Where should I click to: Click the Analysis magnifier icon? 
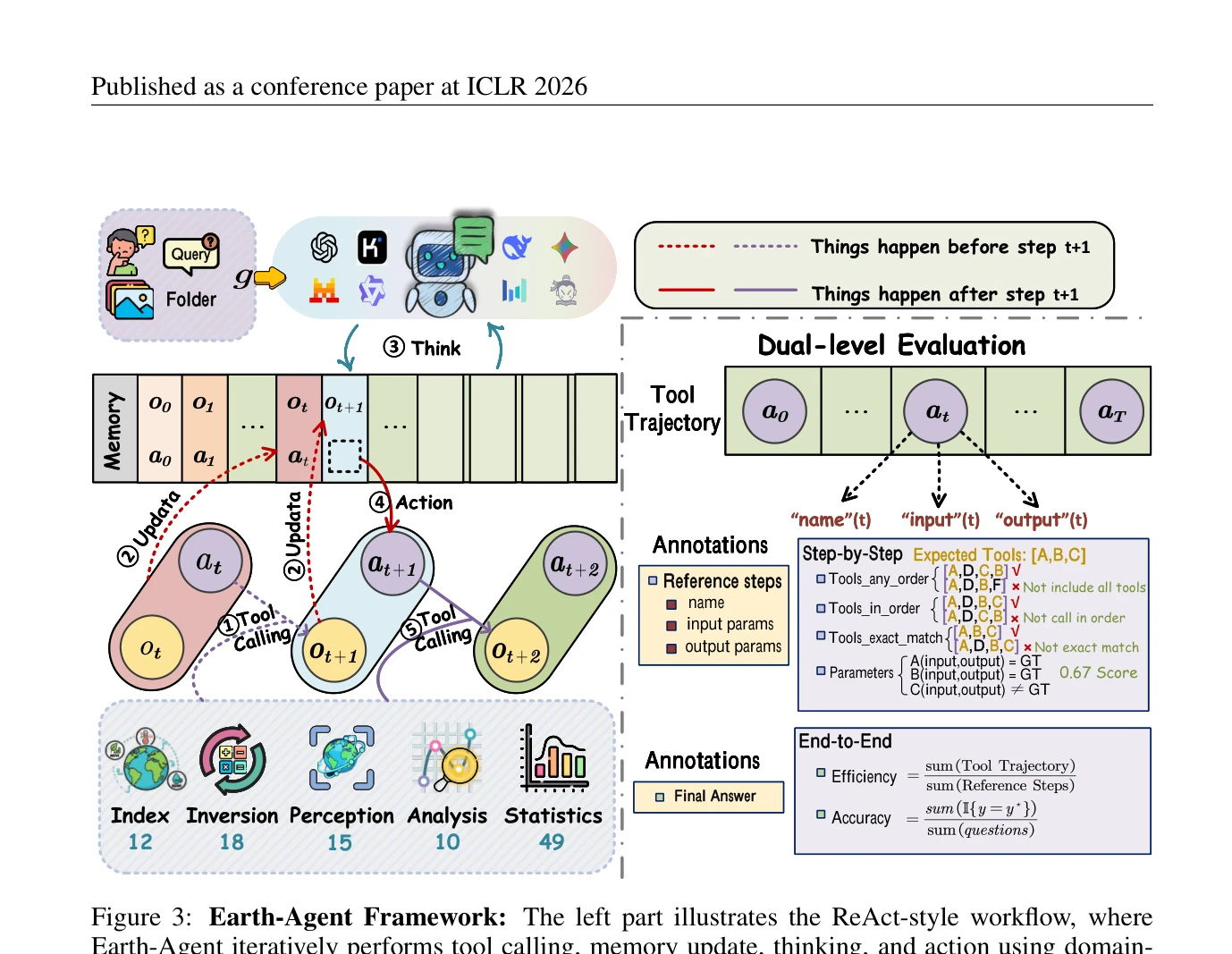[x=447, y=758]
